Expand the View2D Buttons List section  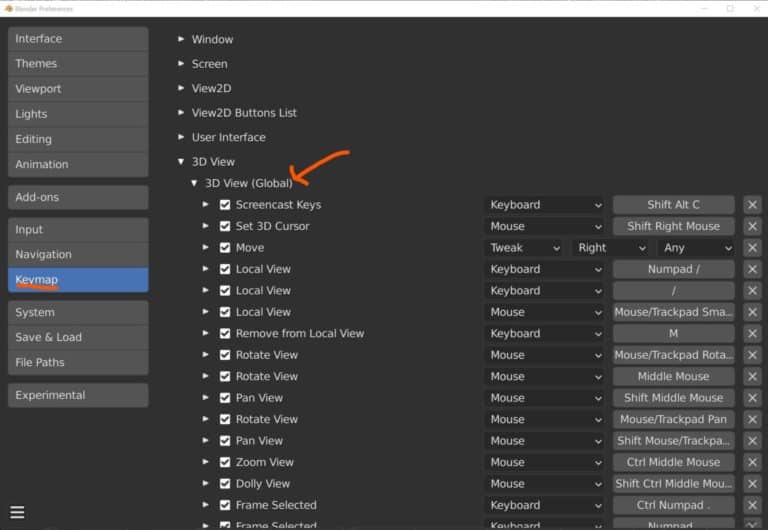pyautogui.click(x=181, y=112)
